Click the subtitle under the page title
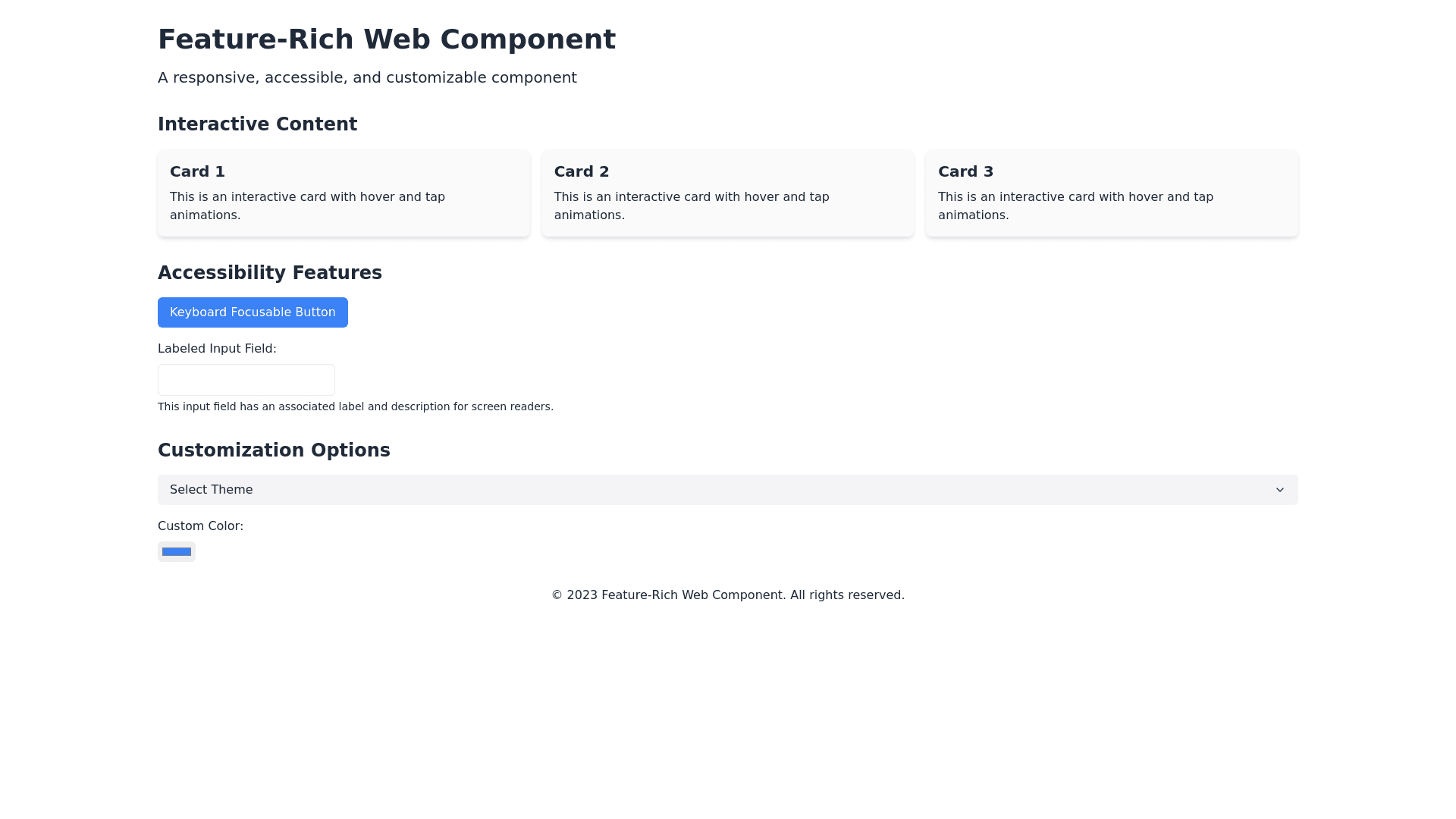The width and height of the screenshot is (1456, 819). click(x=367, y=77)
